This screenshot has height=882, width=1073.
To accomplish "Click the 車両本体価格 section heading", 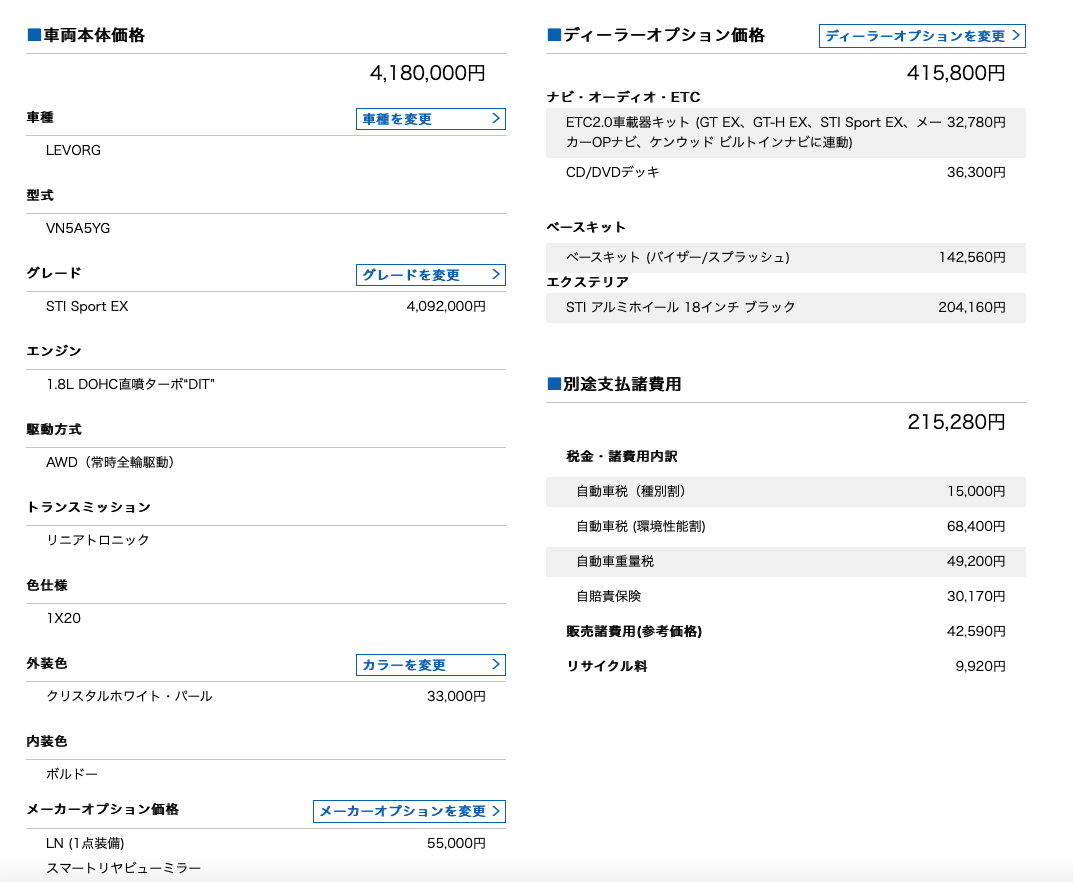I will click(86, 36).
